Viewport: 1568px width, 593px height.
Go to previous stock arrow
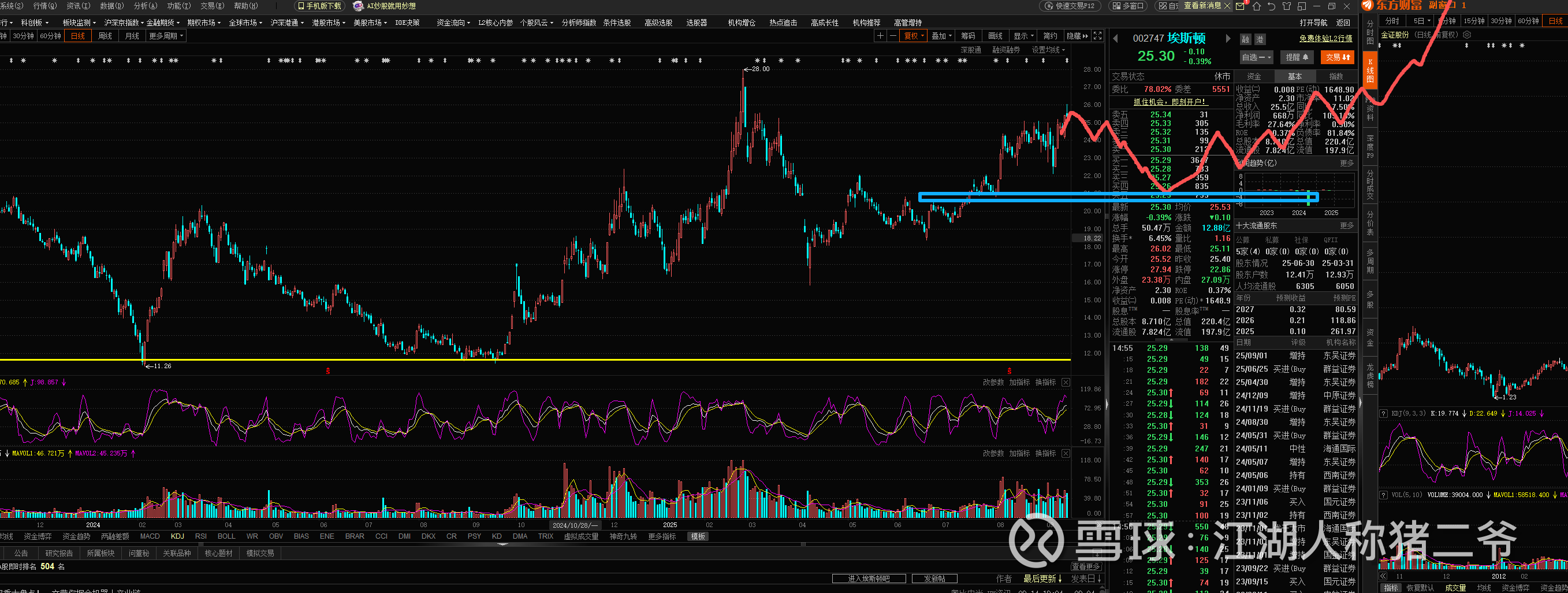click(x=1116, y=38)
